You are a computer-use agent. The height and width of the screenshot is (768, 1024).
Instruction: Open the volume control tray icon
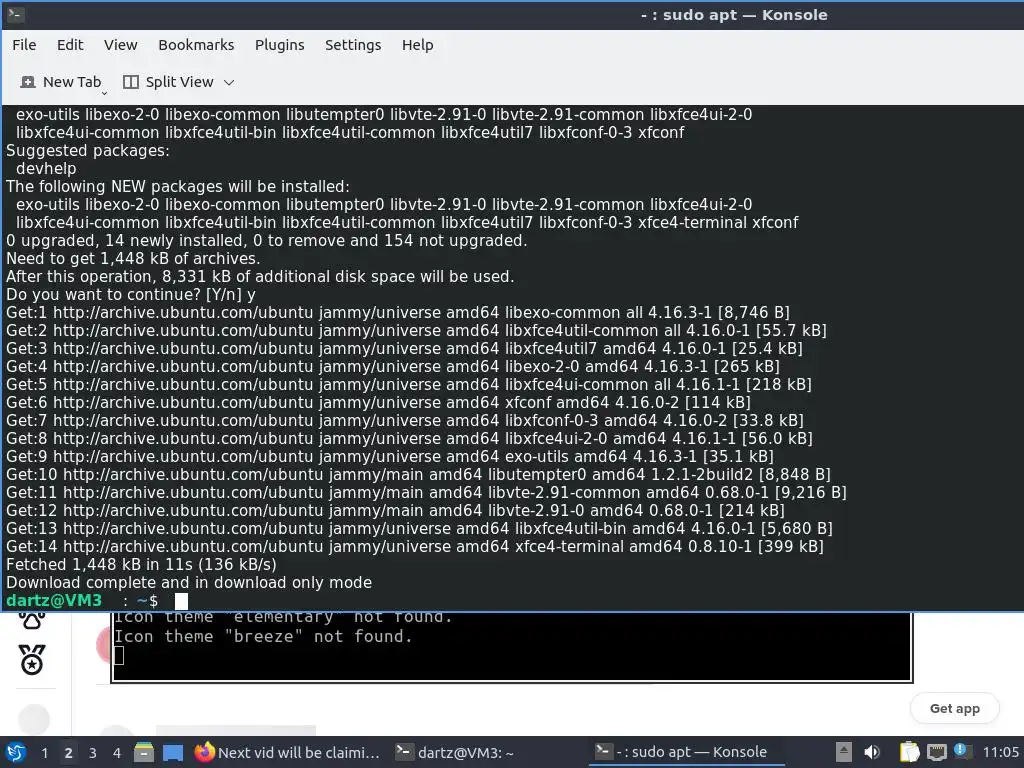pyautogui.click(x=872, y=752)
